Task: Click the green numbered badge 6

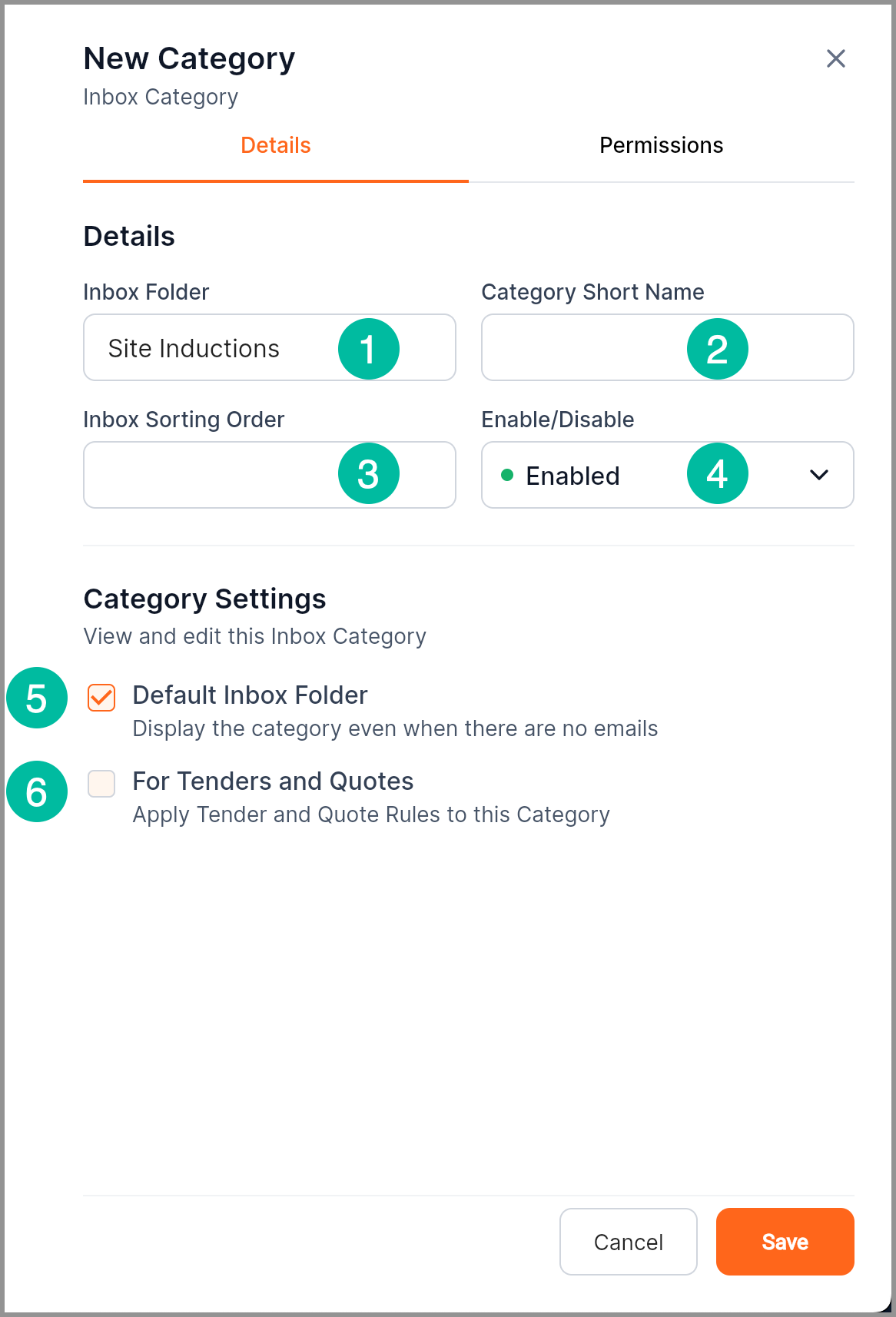Action: click(37, 791)
